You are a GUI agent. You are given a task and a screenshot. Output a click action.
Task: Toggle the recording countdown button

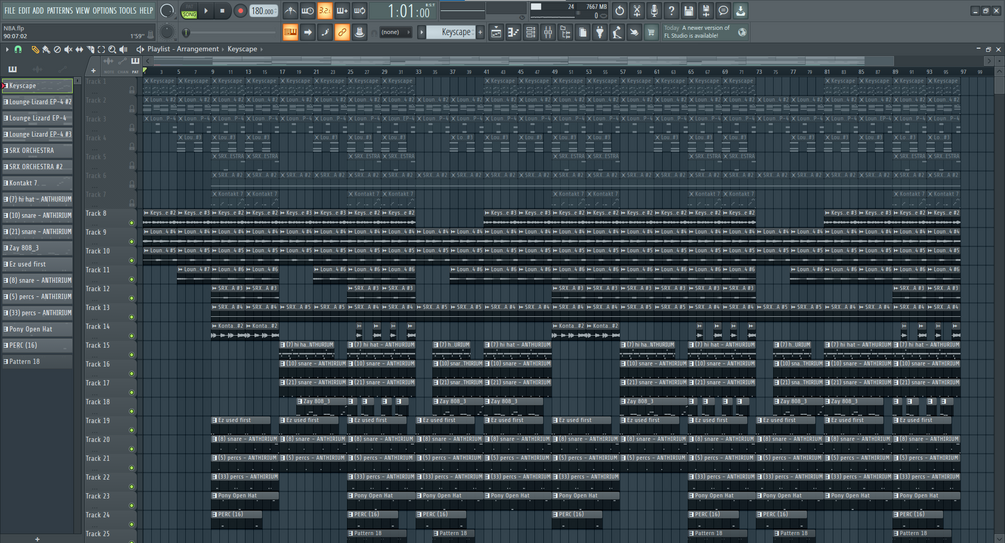click(x=325, y=11)
